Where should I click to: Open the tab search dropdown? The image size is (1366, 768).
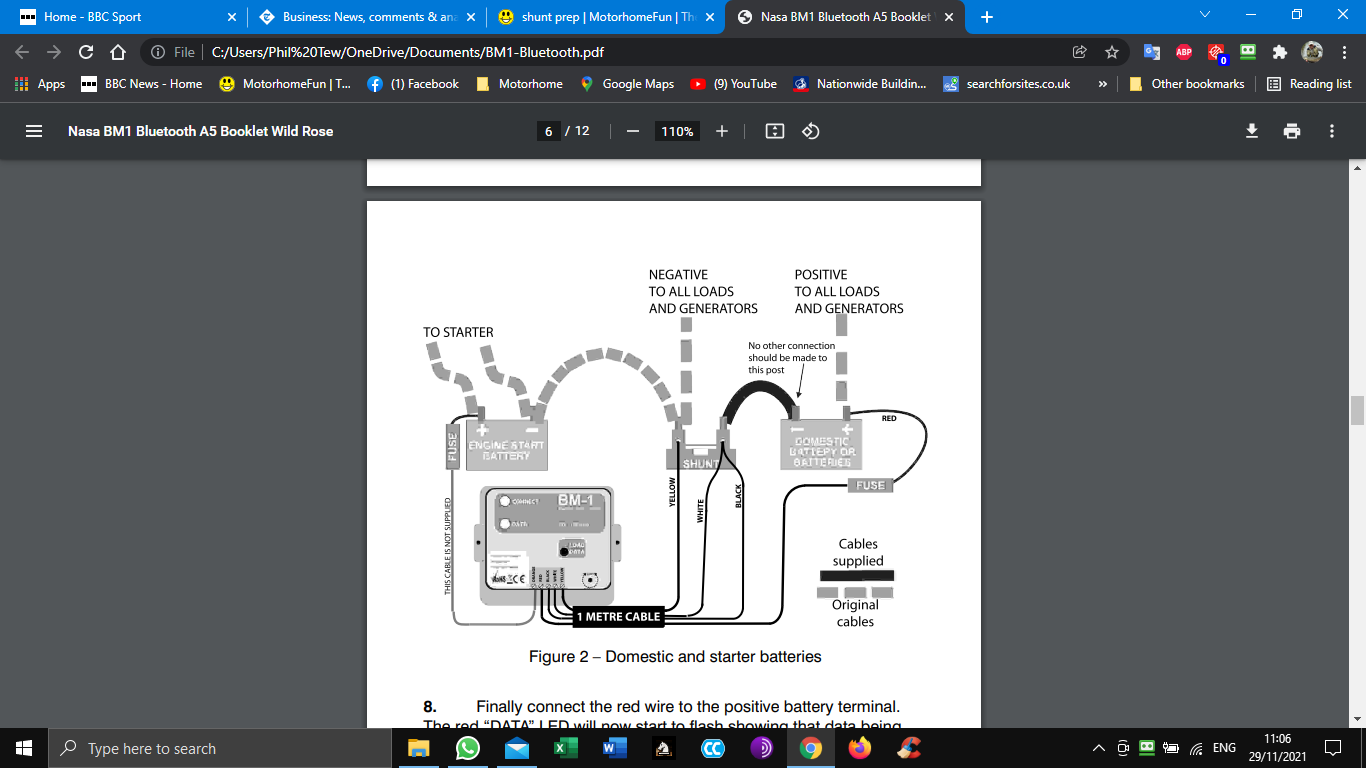(1204, 15)
